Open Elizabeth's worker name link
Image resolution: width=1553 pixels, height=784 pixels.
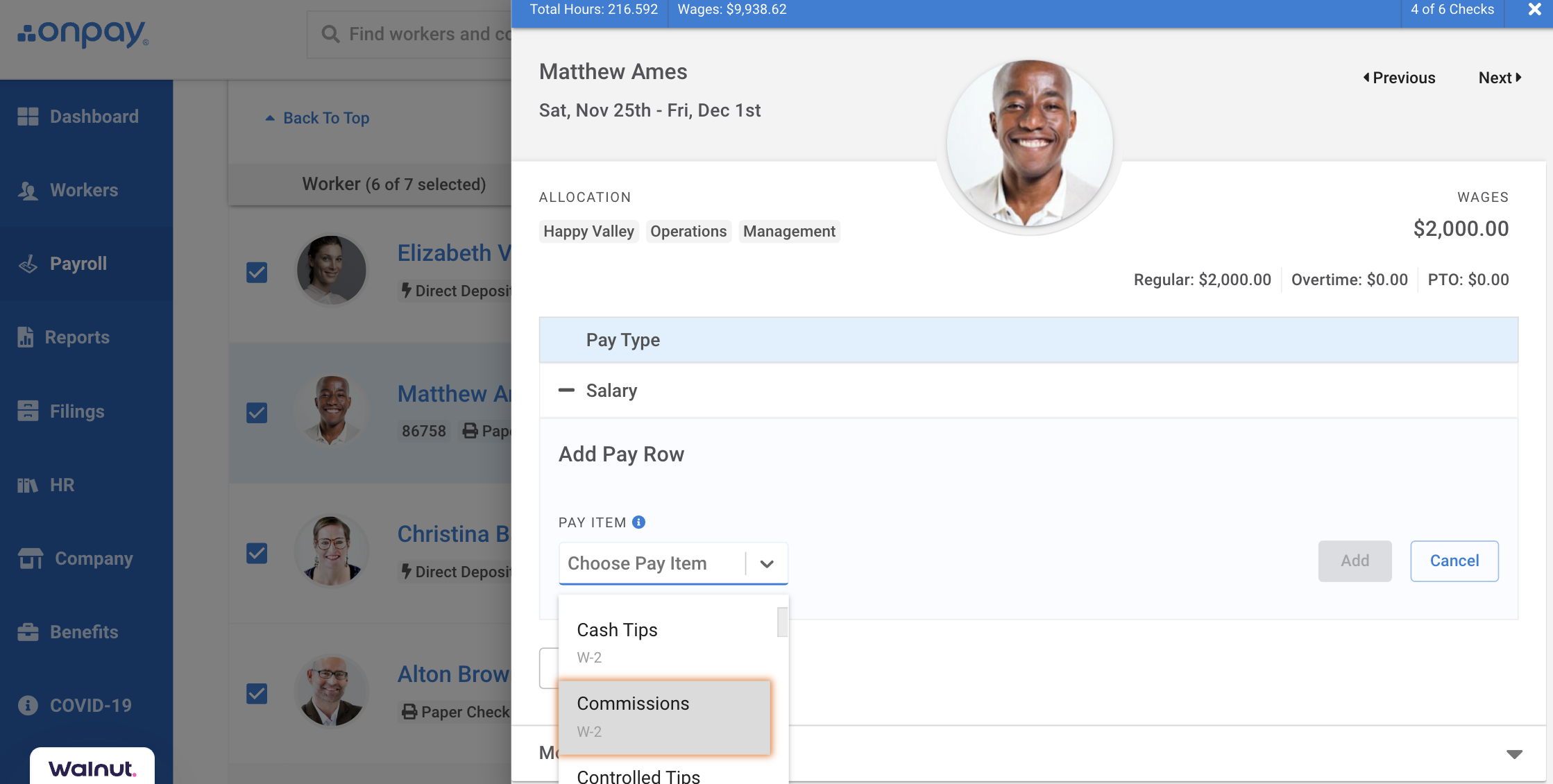pyautogui.click(x=455, y=253)
